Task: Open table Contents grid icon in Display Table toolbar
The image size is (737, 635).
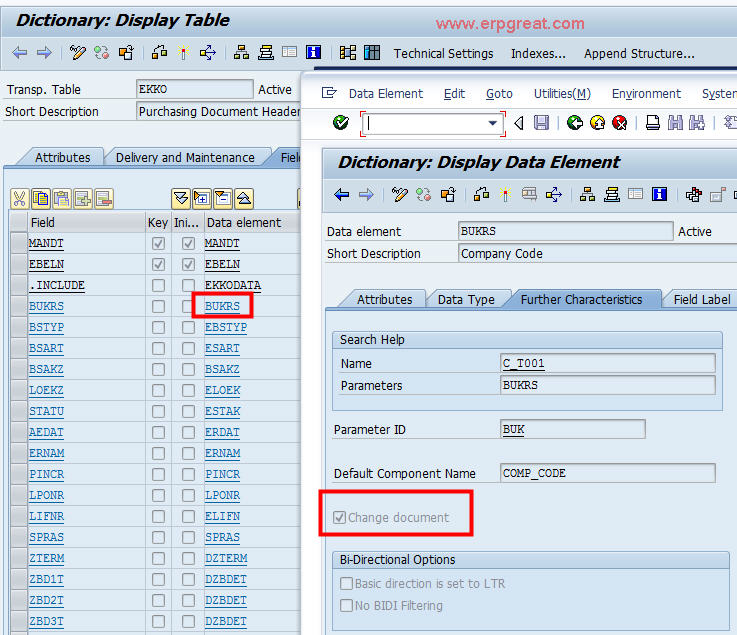Action: click(372, 52)
